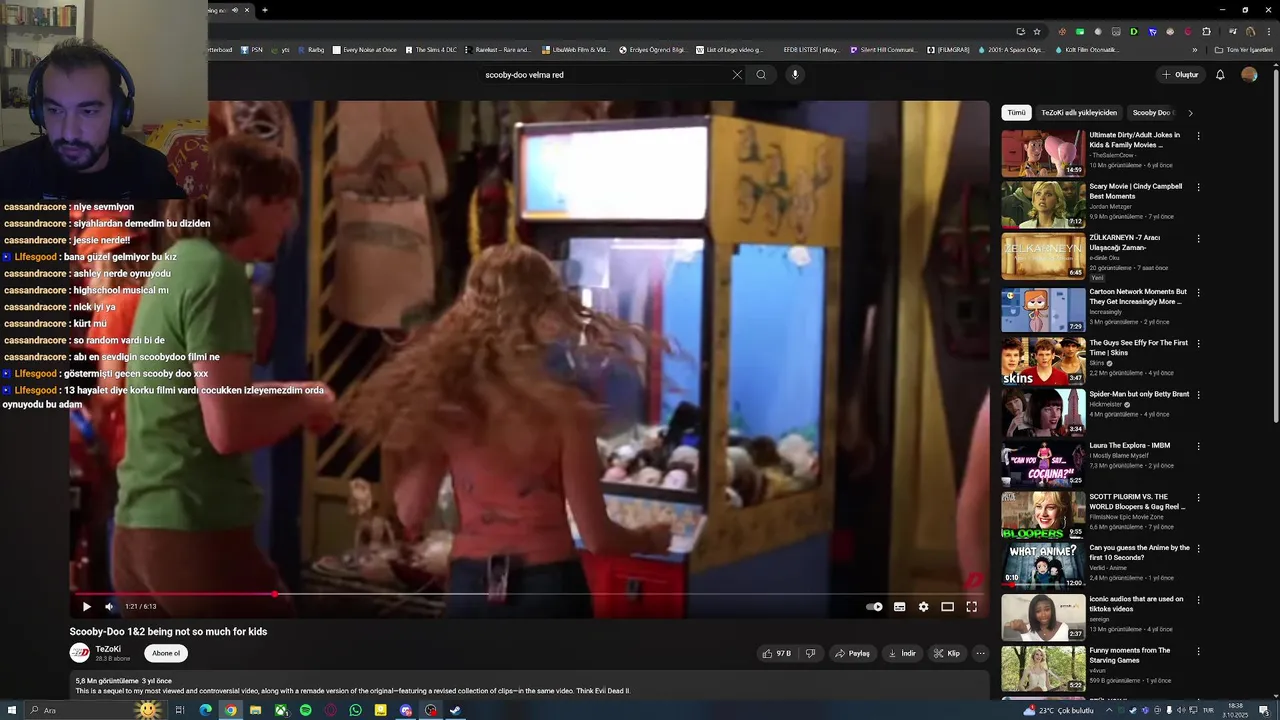The image size is (1280, 720).
Task: Open taskbar weather 23°C Çok bulutlu
Action: [1059, 710]
